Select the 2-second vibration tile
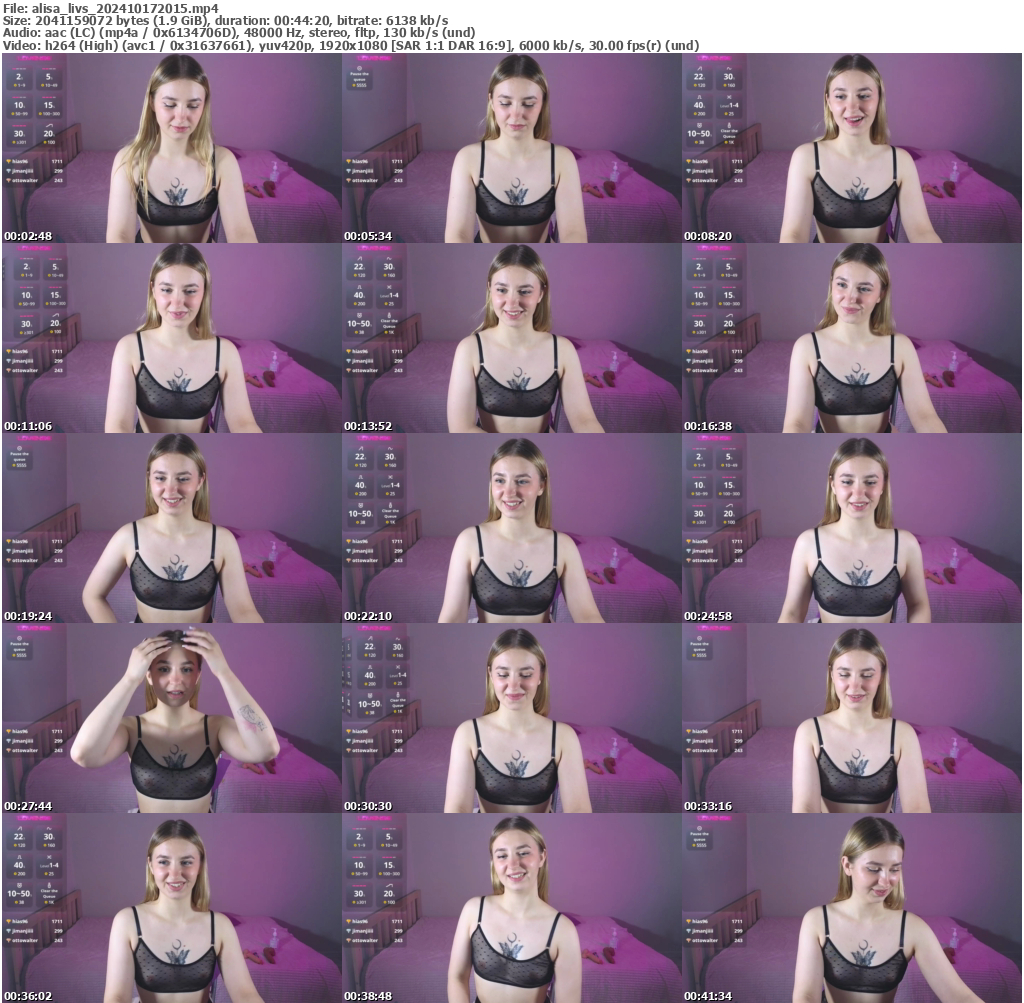Viewport: 1024px width, 1003px height. click(x=18, y=77)
